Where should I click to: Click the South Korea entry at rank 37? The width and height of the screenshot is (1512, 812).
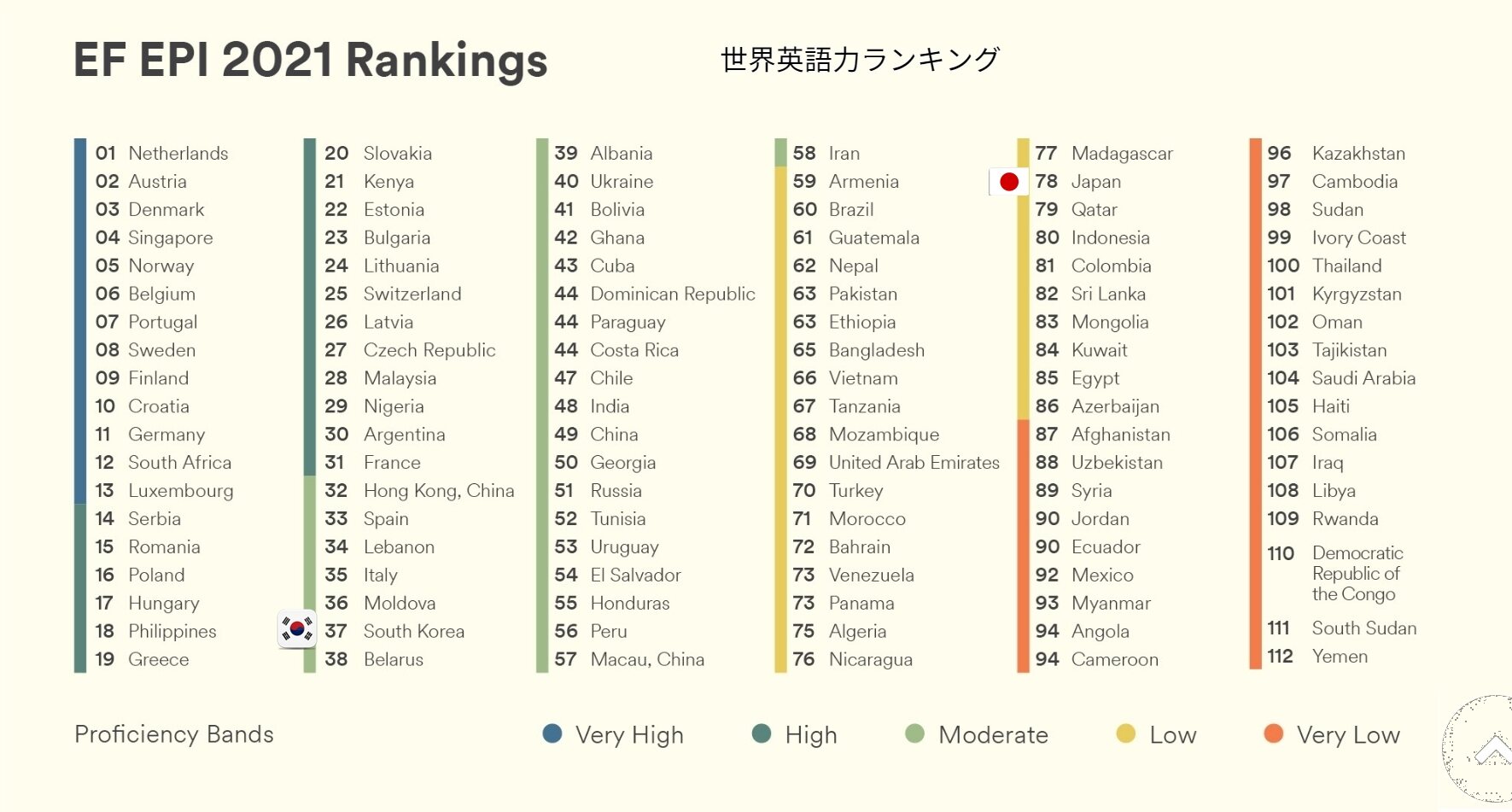click(413, 632)
